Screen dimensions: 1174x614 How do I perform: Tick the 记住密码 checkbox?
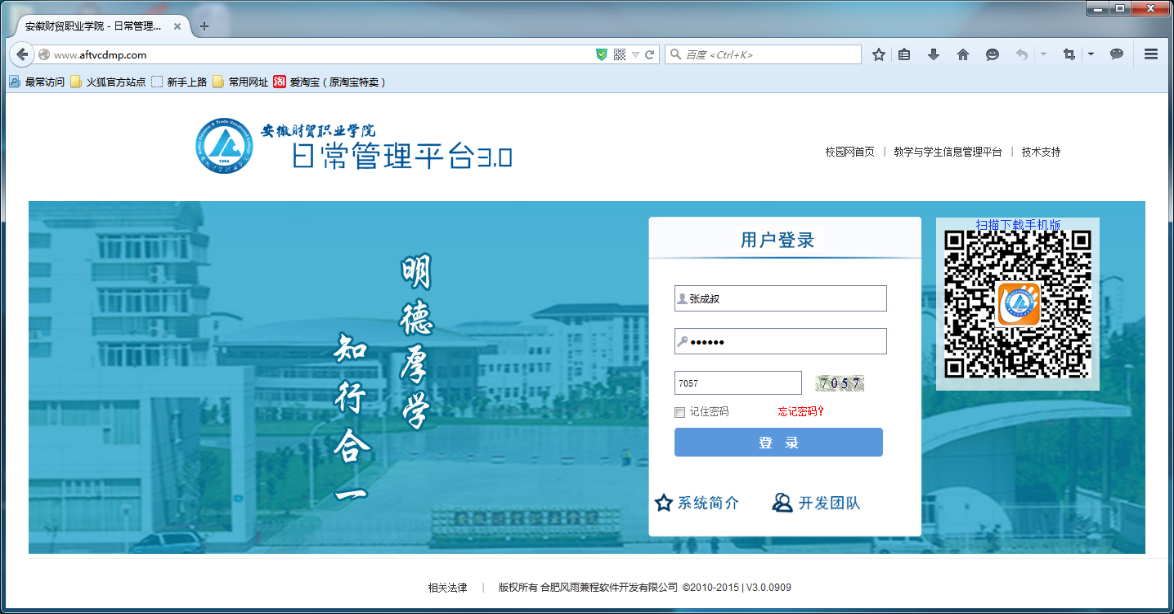point(680,412)
